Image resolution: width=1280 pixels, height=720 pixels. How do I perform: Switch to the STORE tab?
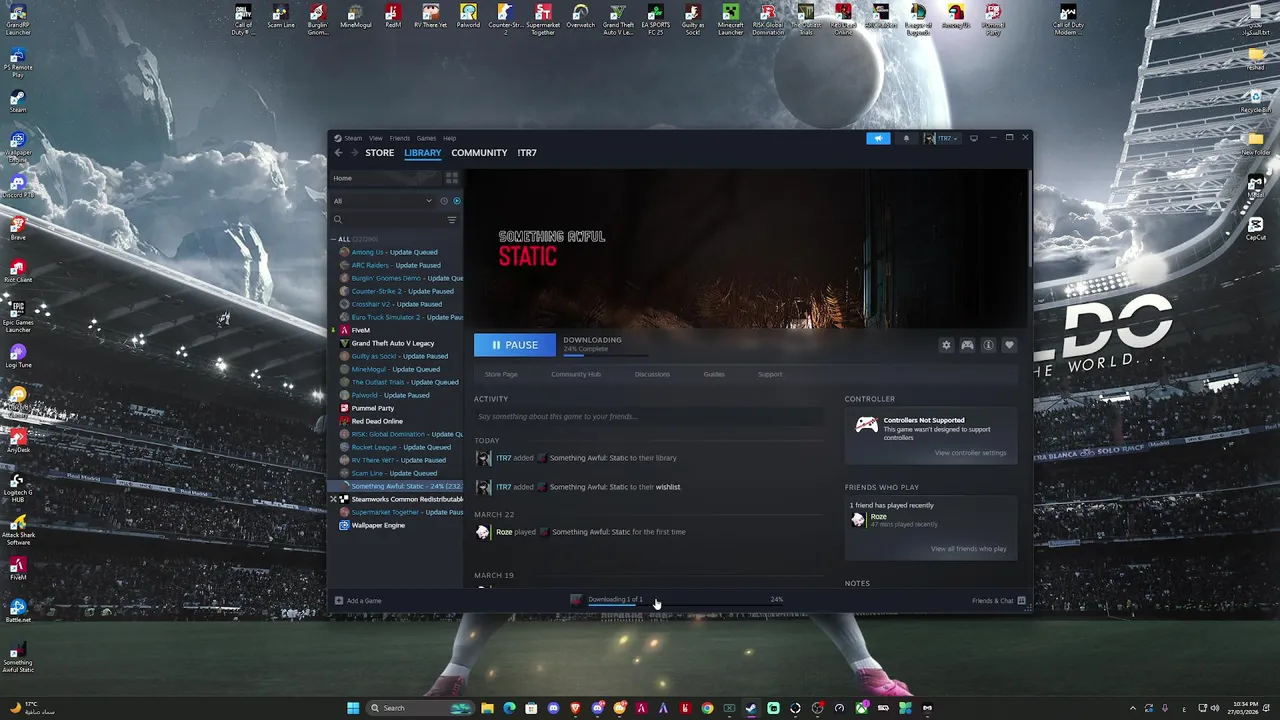tap(379, 153)
